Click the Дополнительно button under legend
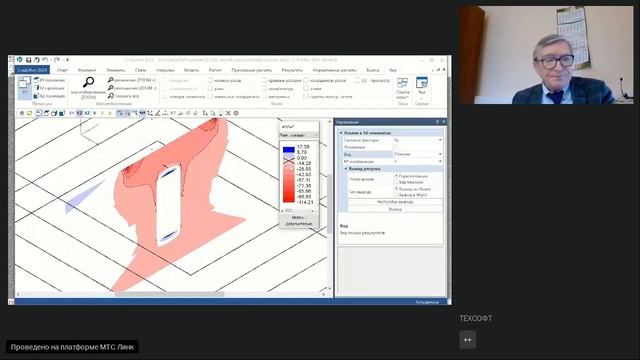The image size is (640, 360). pyautogui.click(x=298, y=224)
